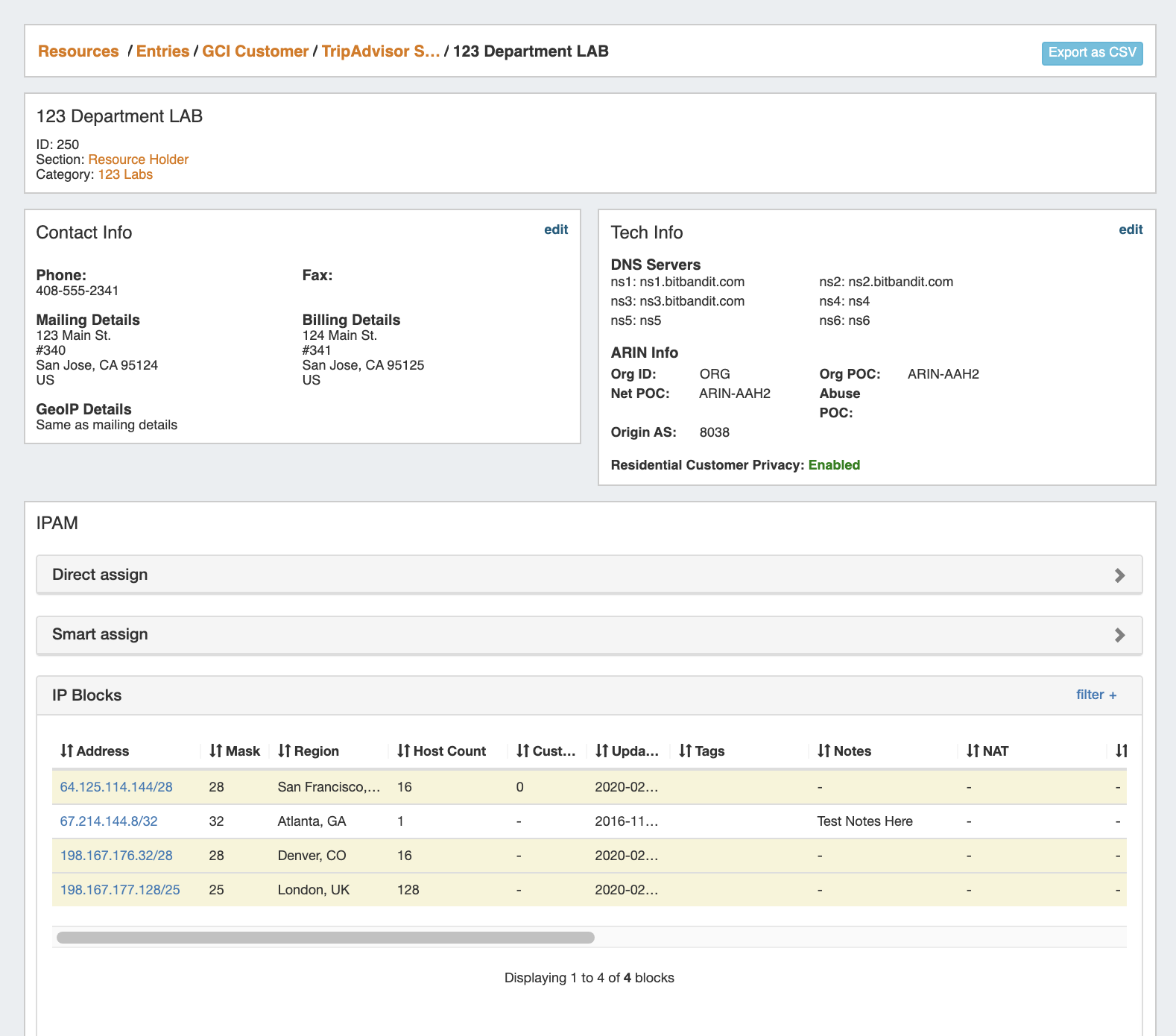Click the IP Blocks horizontal scrollbar

(x=326, y=938)
